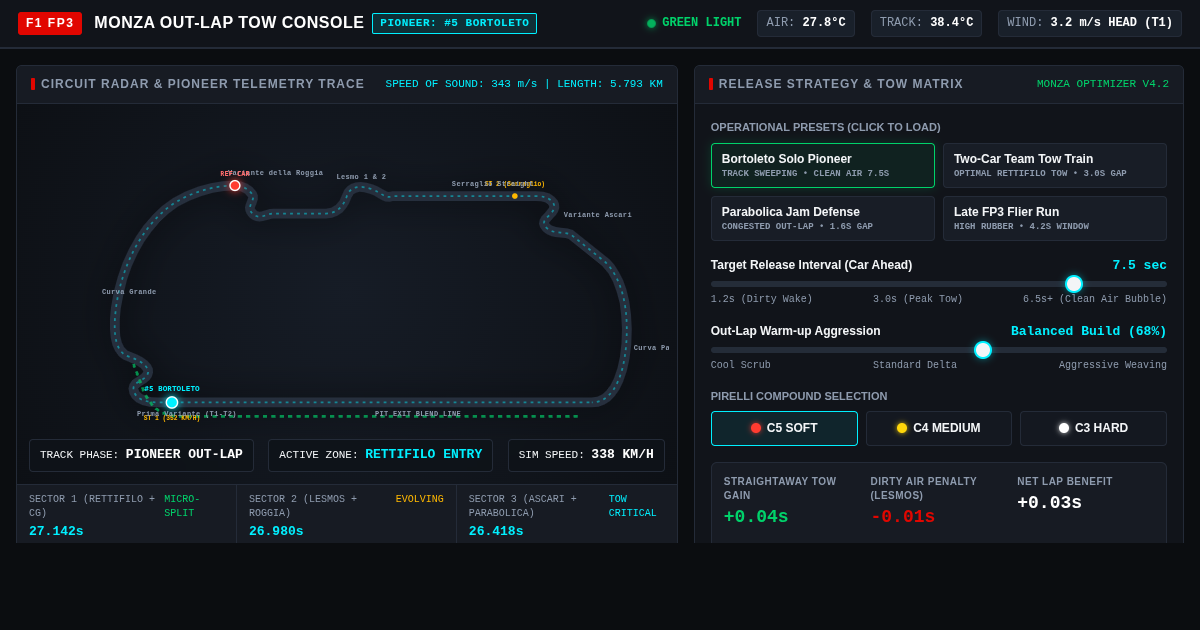Click the Lesmo 1 & 2 map label

coord(361,177)
